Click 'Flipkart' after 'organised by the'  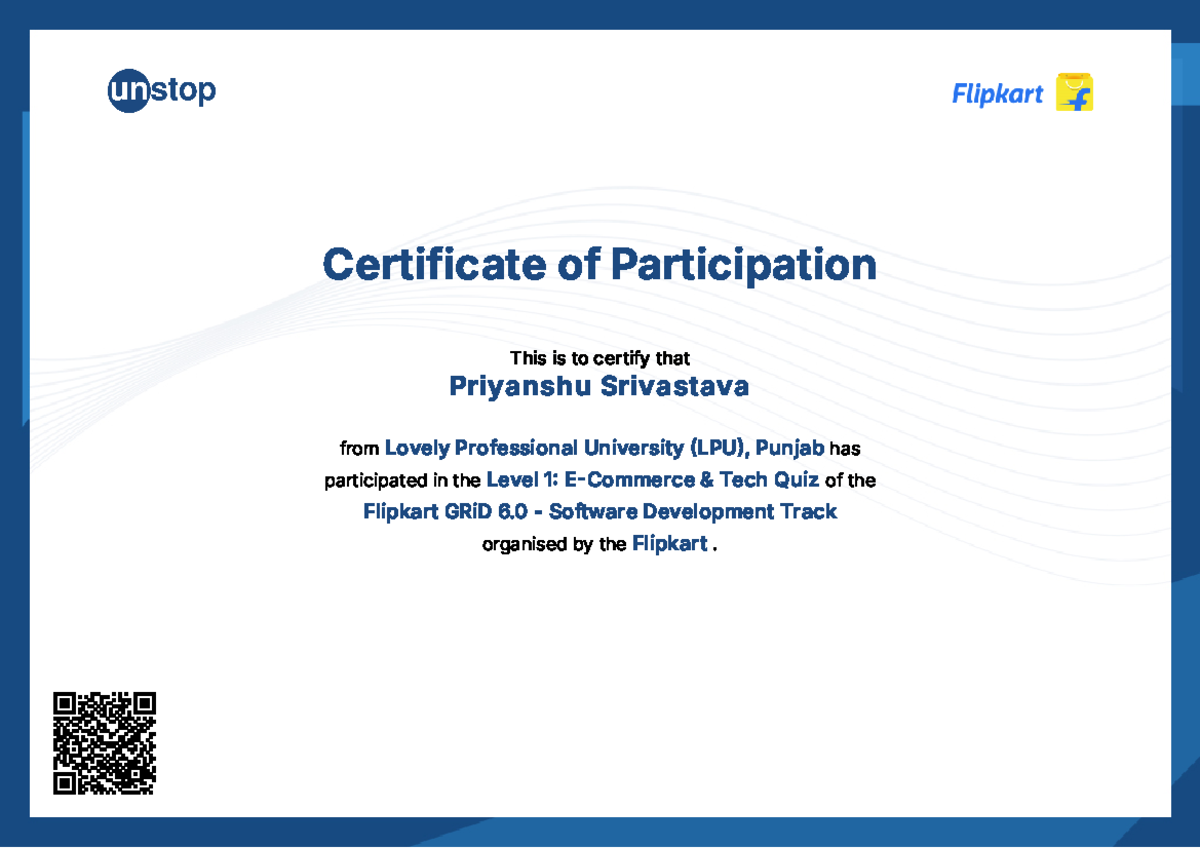(670, 544)
